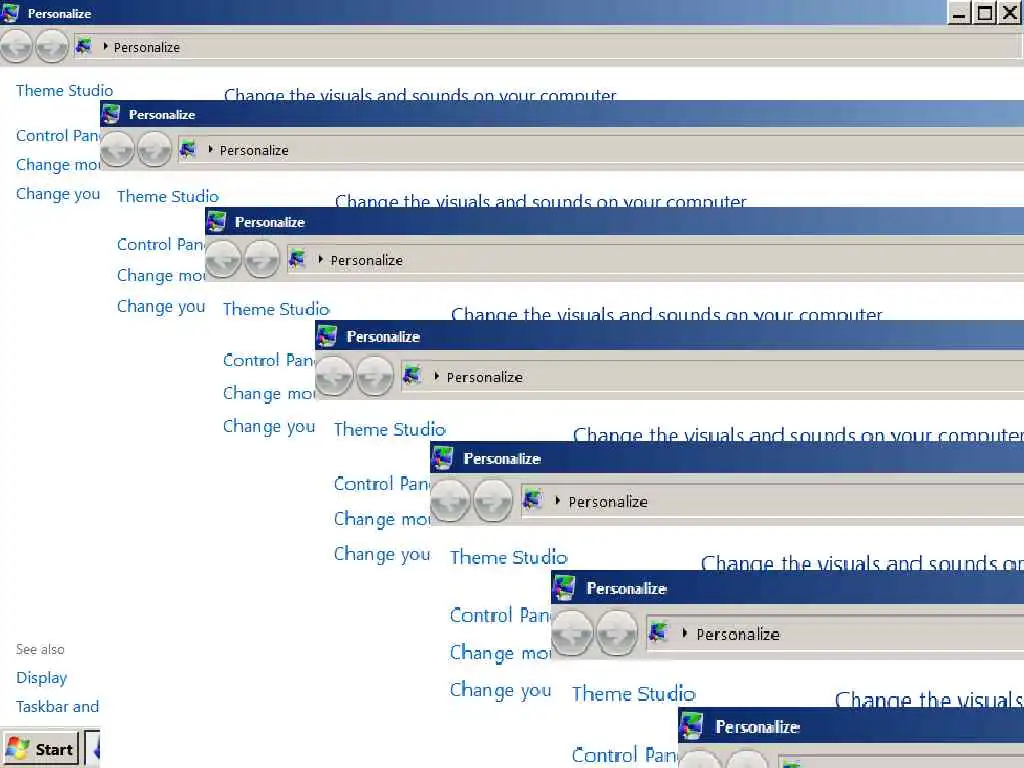This screenshot has height=768, width=1024.
Task: Open Control Panel link in second-from-front Personalize window
Action: (625, 755)
